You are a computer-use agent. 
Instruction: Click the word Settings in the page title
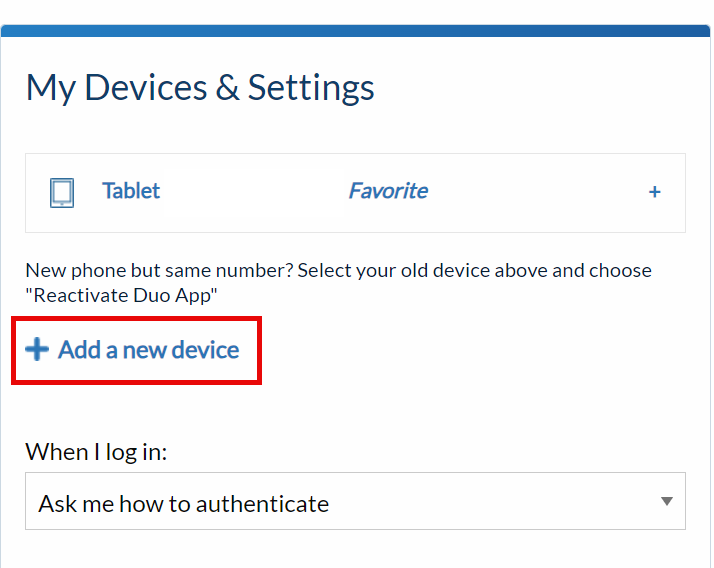click(311, 88)
